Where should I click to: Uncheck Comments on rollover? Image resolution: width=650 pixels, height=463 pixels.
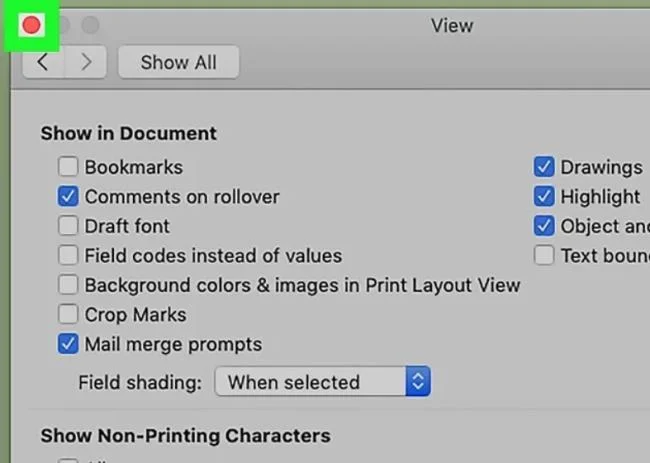click(68, 196)
